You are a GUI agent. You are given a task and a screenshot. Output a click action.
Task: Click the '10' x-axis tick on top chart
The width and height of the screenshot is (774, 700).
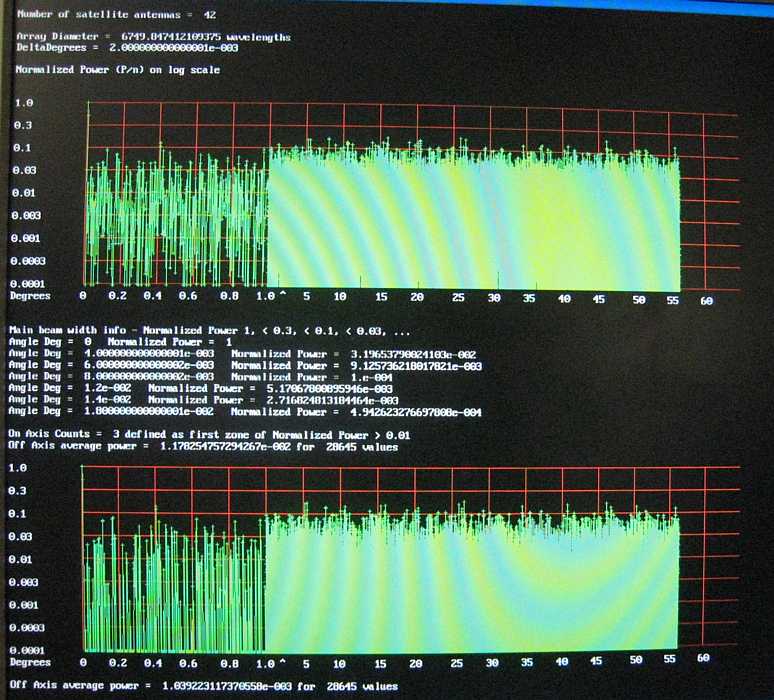point(340,297)
